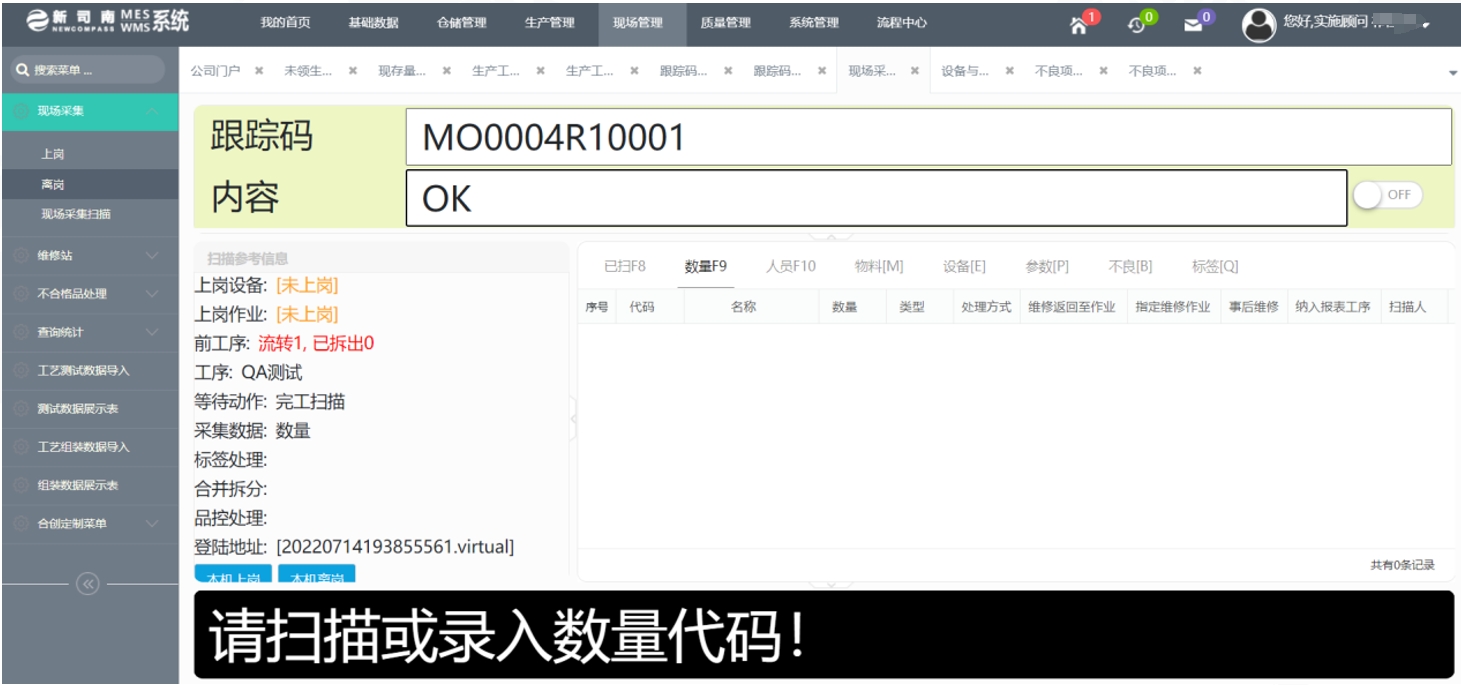Click the 本机上岗 button
Image resolution: width=1461 pixels, height=685 pixels.
pos(233,575)
